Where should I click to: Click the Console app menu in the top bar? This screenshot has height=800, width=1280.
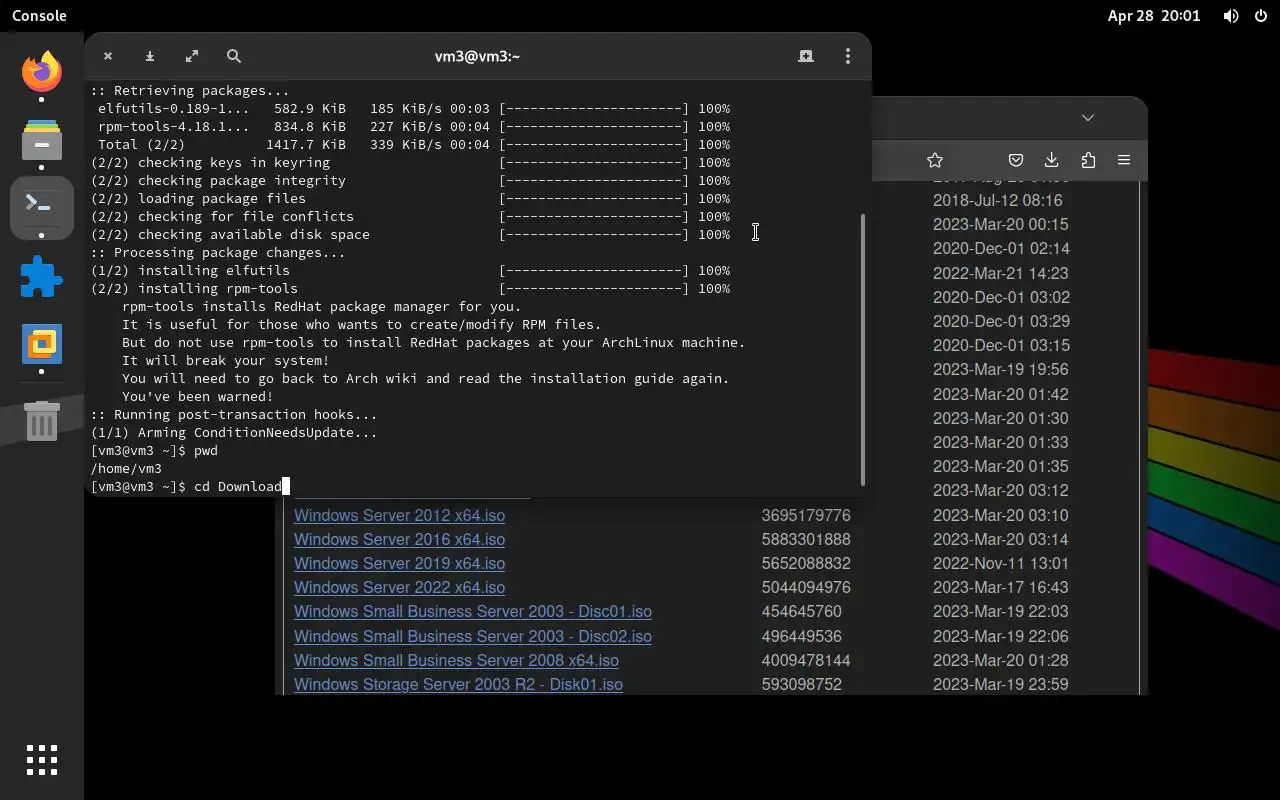tap(39, 16)
